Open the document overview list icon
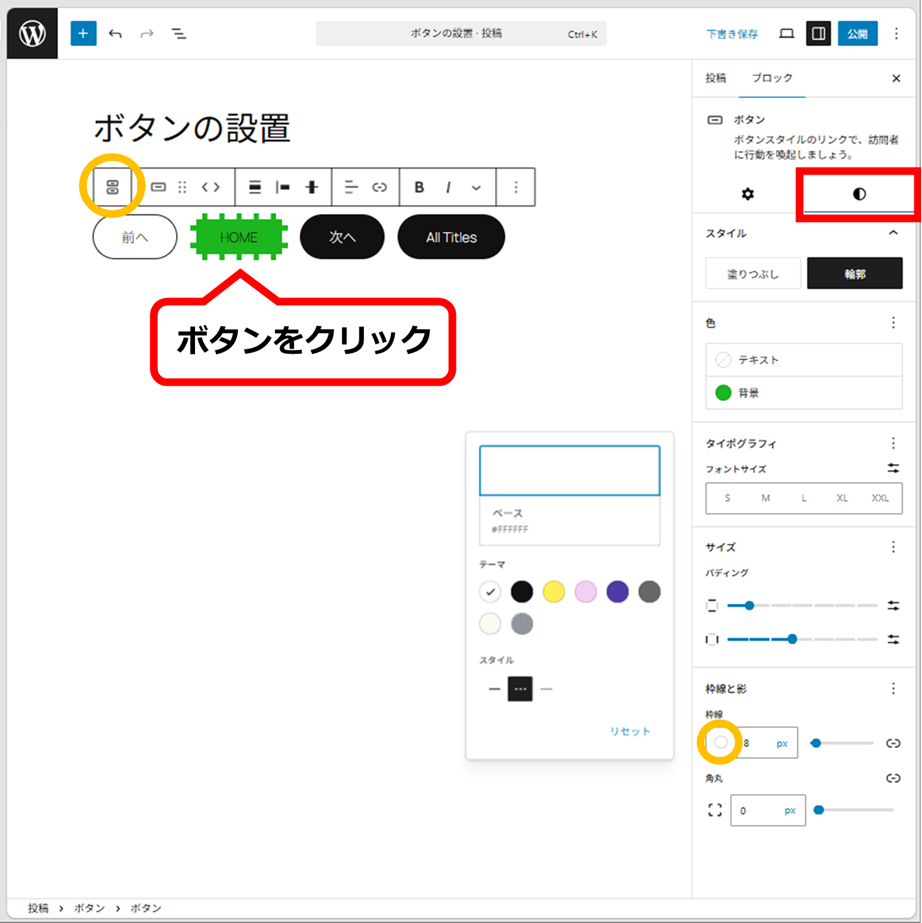Image resolution: width=922 pixels, height=923 pixels. tap(179, 34)
